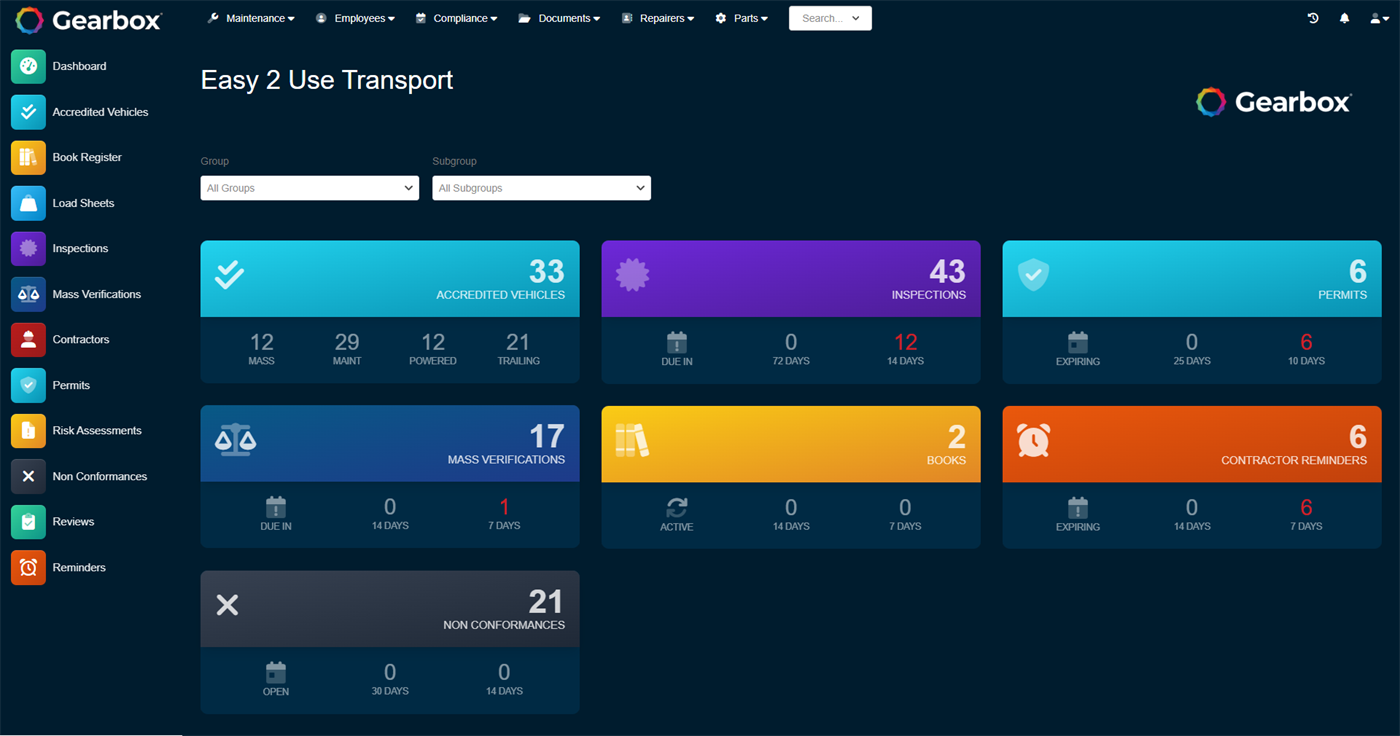Click the notifications bell icon
Image resolution: width=1400 pixels, height=736 pixels.
click(x=1344, y=18)
